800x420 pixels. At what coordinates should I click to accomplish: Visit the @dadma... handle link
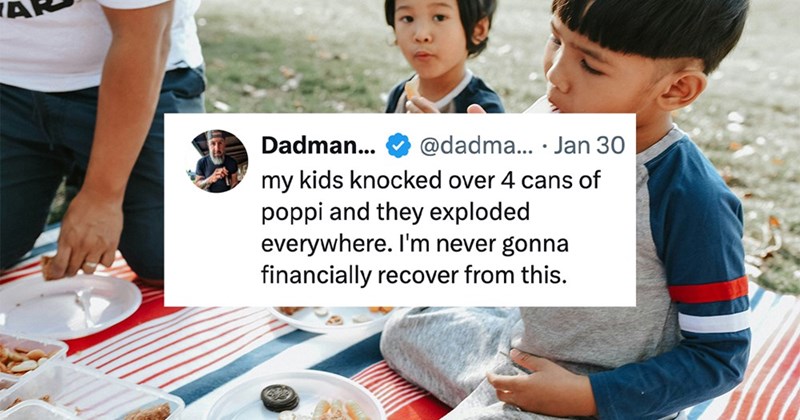click(x=476, y=146)
